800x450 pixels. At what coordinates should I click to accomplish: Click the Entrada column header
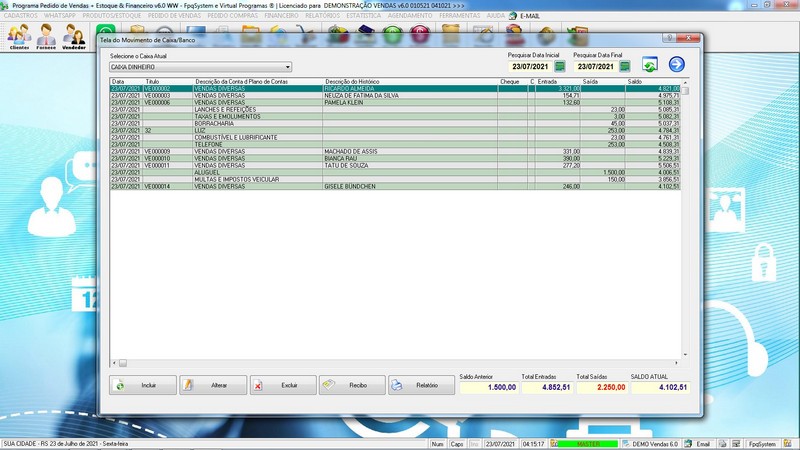(x=558, y=82)
